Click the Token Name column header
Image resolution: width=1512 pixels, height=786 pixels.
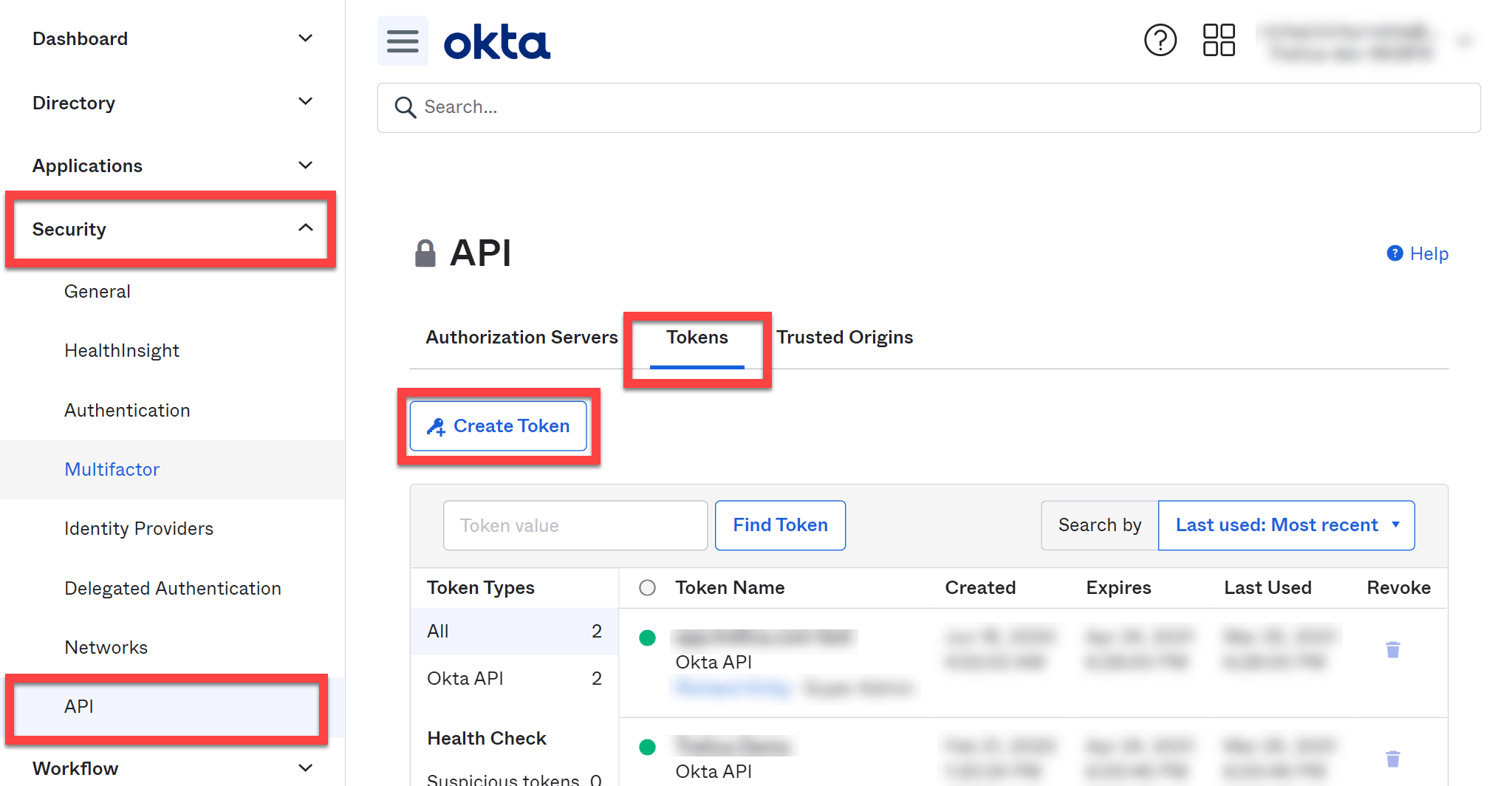tap(730, 588)
